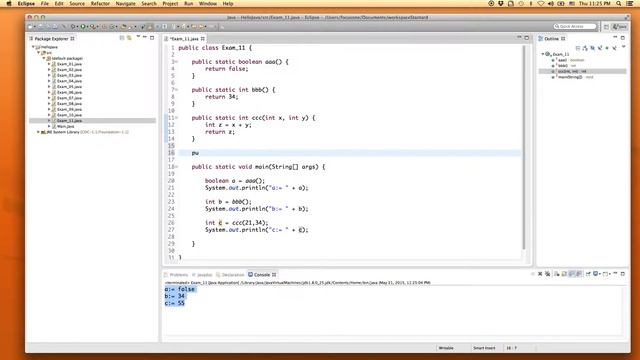Maximize the Console view

click(x=622, y=274)
